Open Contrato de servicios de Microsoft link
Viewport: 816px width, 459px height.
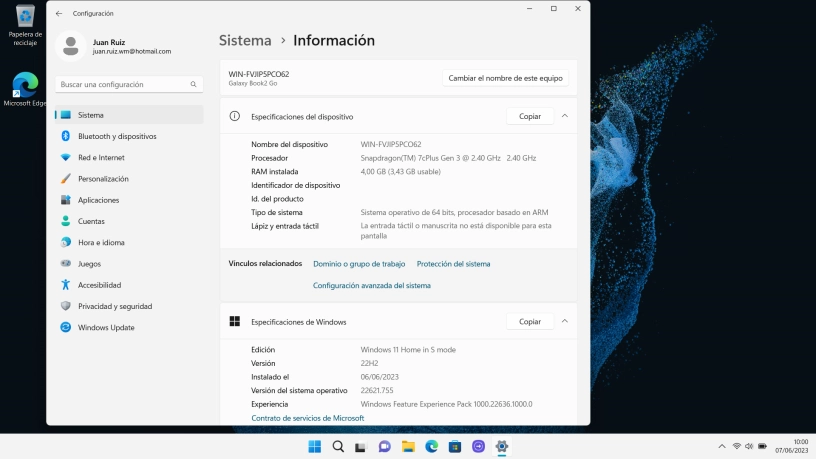308,418
